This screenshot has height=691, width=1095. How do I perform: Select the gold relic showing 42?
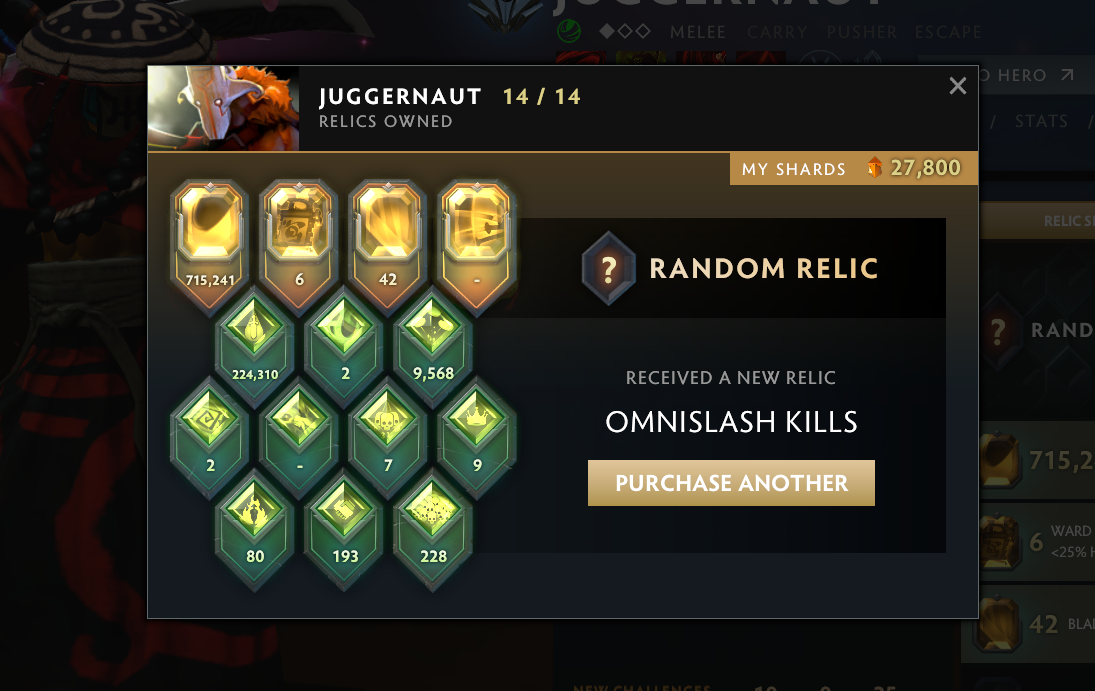click(388, 245)
